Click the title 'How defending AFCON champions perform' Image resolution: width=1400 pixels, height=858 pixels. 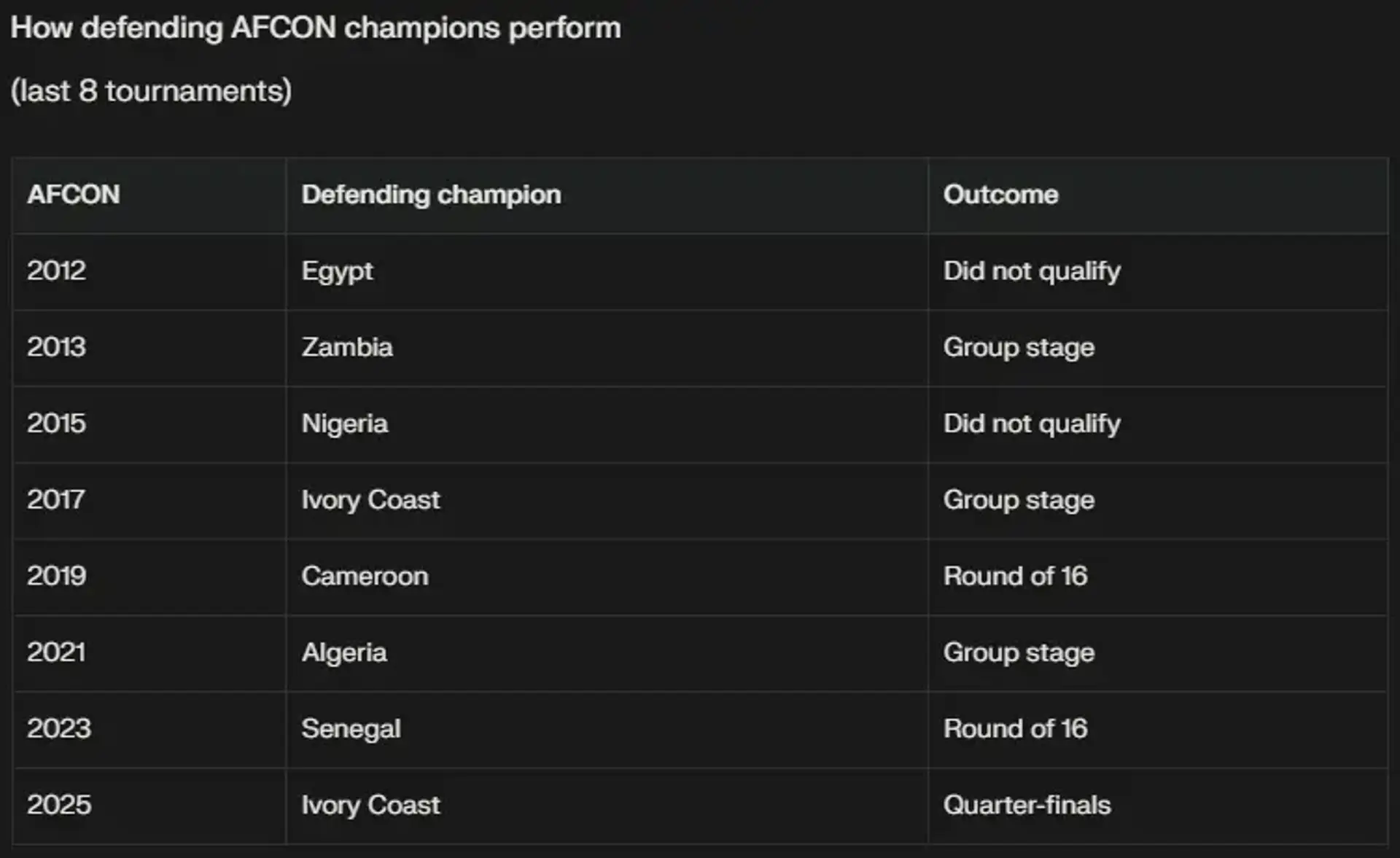pyautogui.click(x=316, y=28)
